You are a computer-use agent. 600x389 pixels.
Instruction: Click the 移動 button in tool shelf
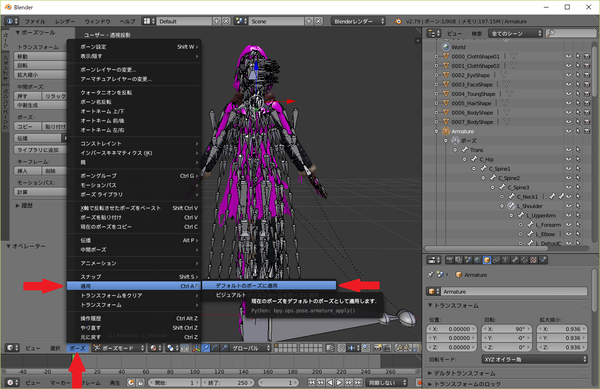pyautogui.click(x=41, y=56)
